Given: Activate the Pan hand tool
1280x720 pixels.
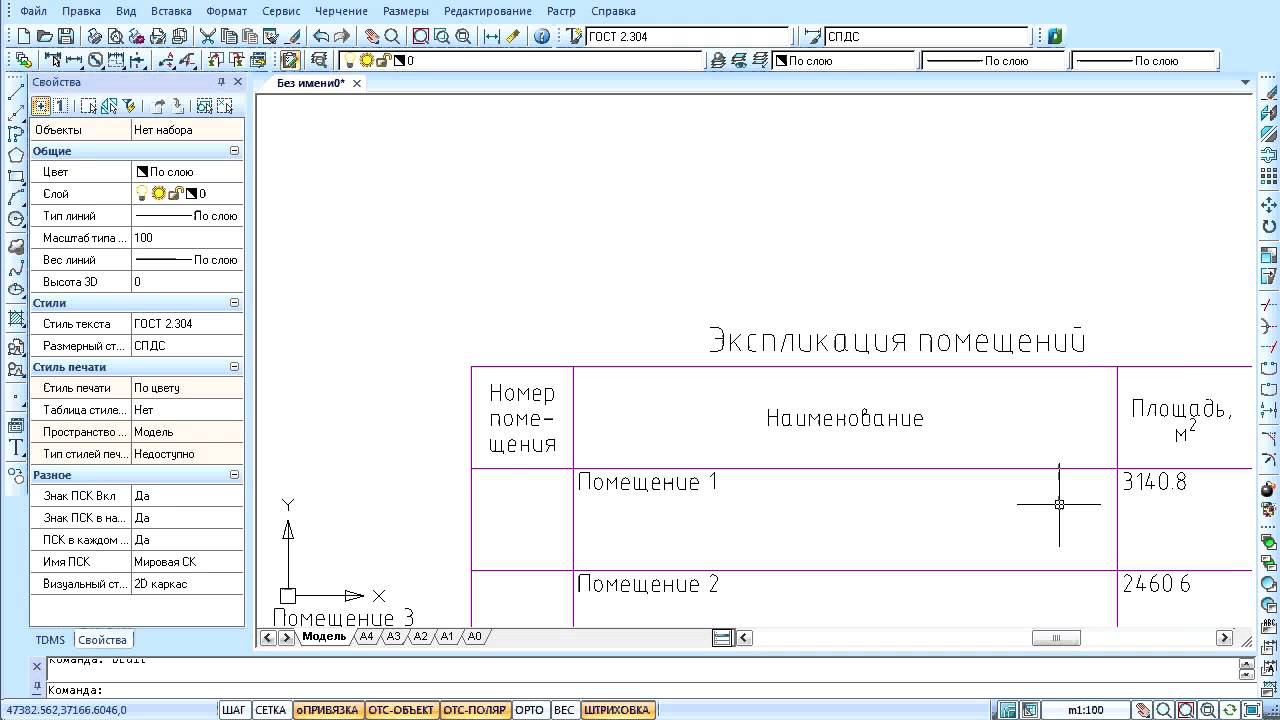Looking at the screenshot, I should (x=372, y=36).
